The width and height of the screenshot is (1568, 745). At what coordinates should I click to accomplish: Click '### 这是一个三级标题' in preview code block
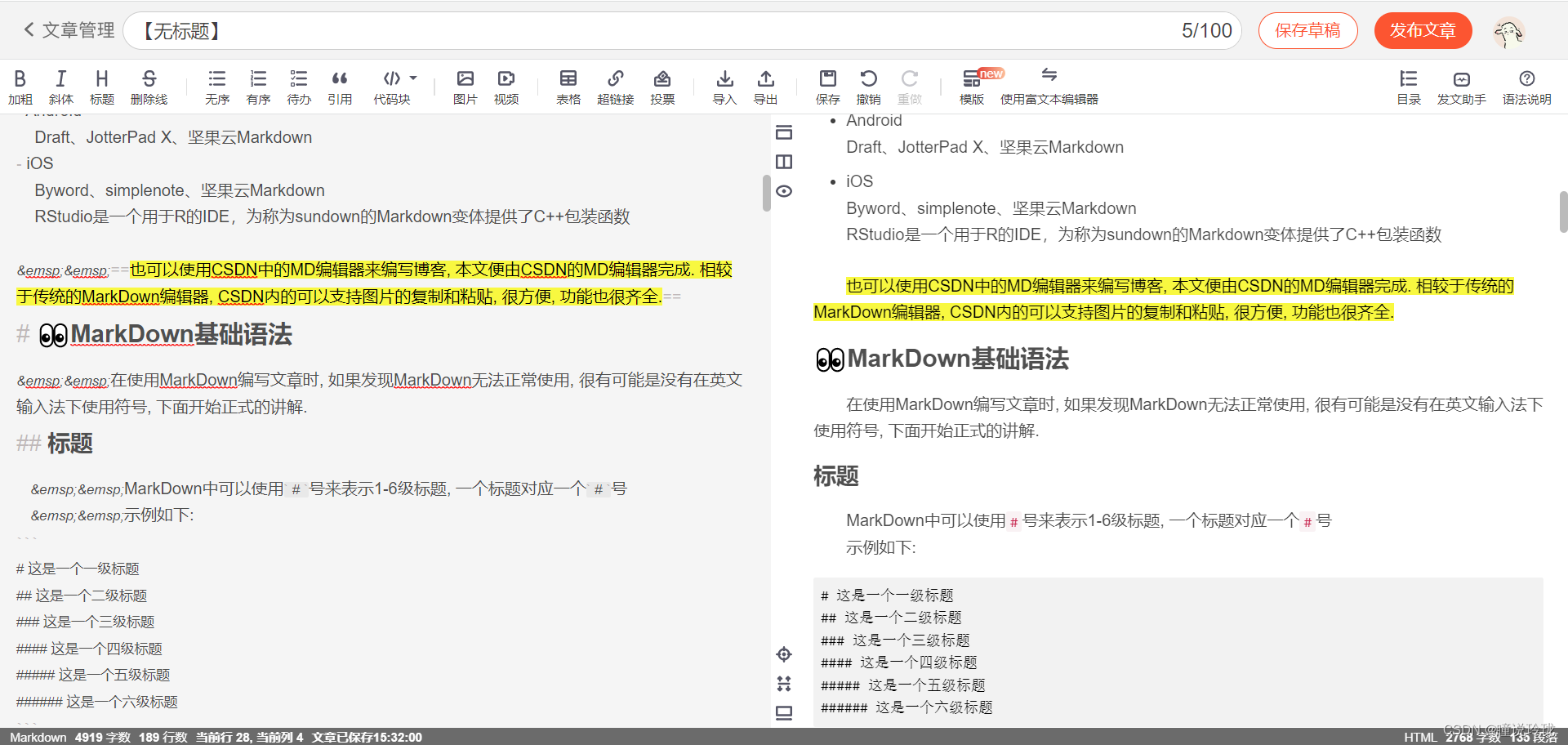[x=895, y=640]
